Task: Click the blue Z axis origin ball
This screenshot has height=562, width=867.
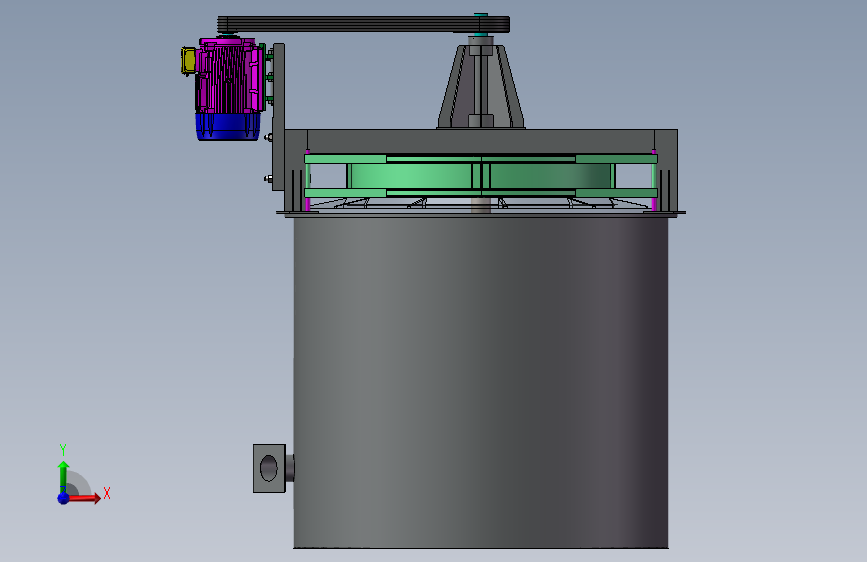Action: coord(64,498)
